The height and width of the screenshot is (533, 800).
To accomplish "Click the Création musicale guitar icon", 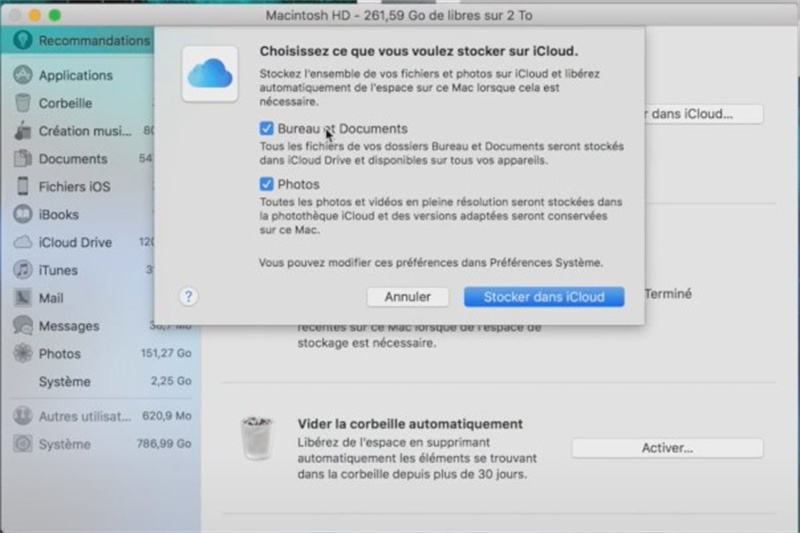I will (x=22, y=131).
